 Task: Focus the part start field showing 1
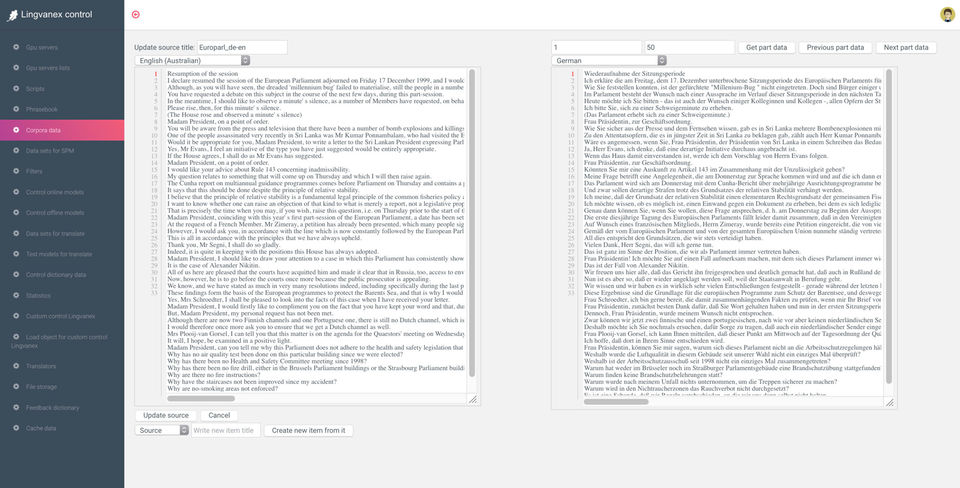point(596,47)
